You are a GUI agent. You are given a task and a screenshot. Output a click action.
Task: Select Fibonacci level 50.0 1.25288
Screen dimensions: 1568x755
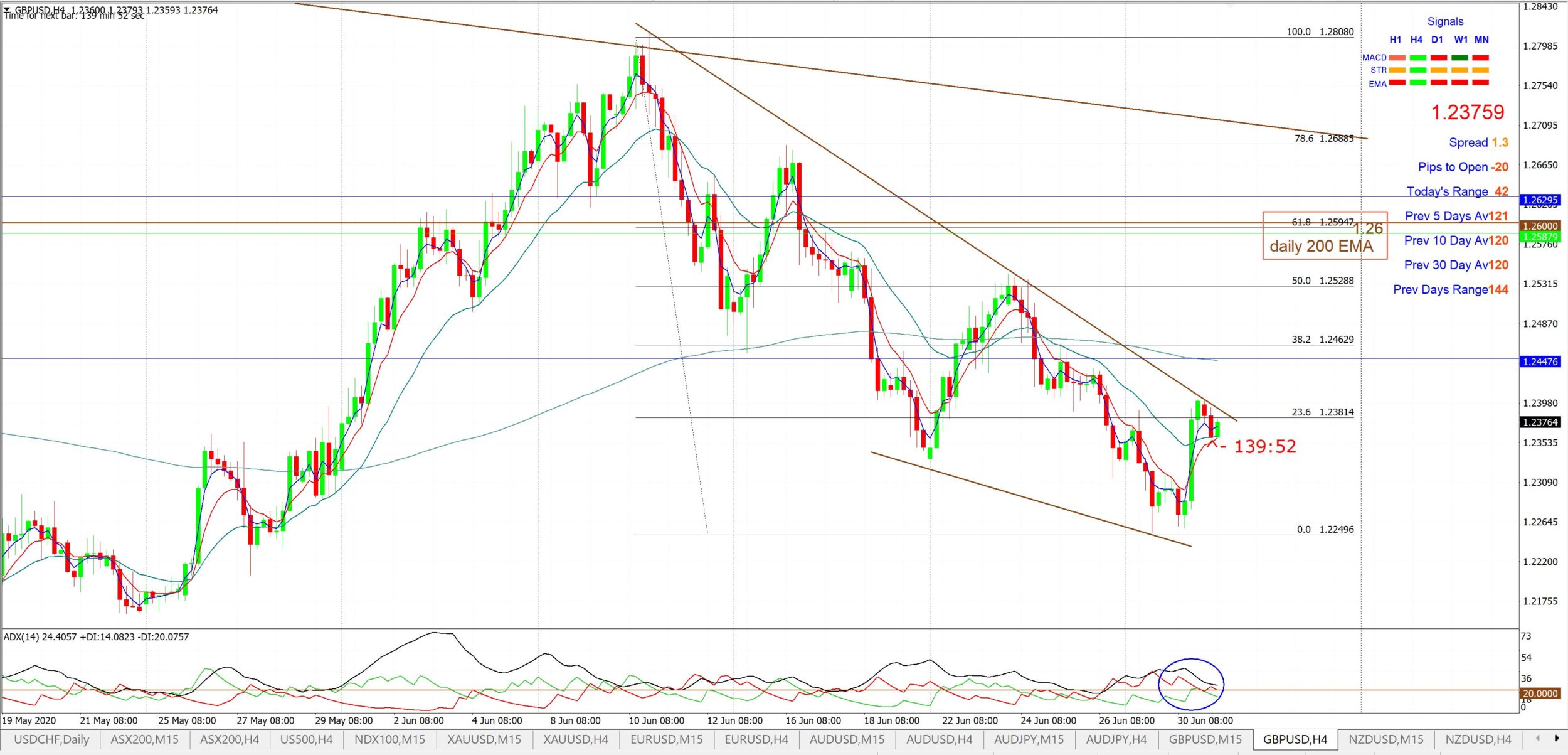[x=1322, y=281]
